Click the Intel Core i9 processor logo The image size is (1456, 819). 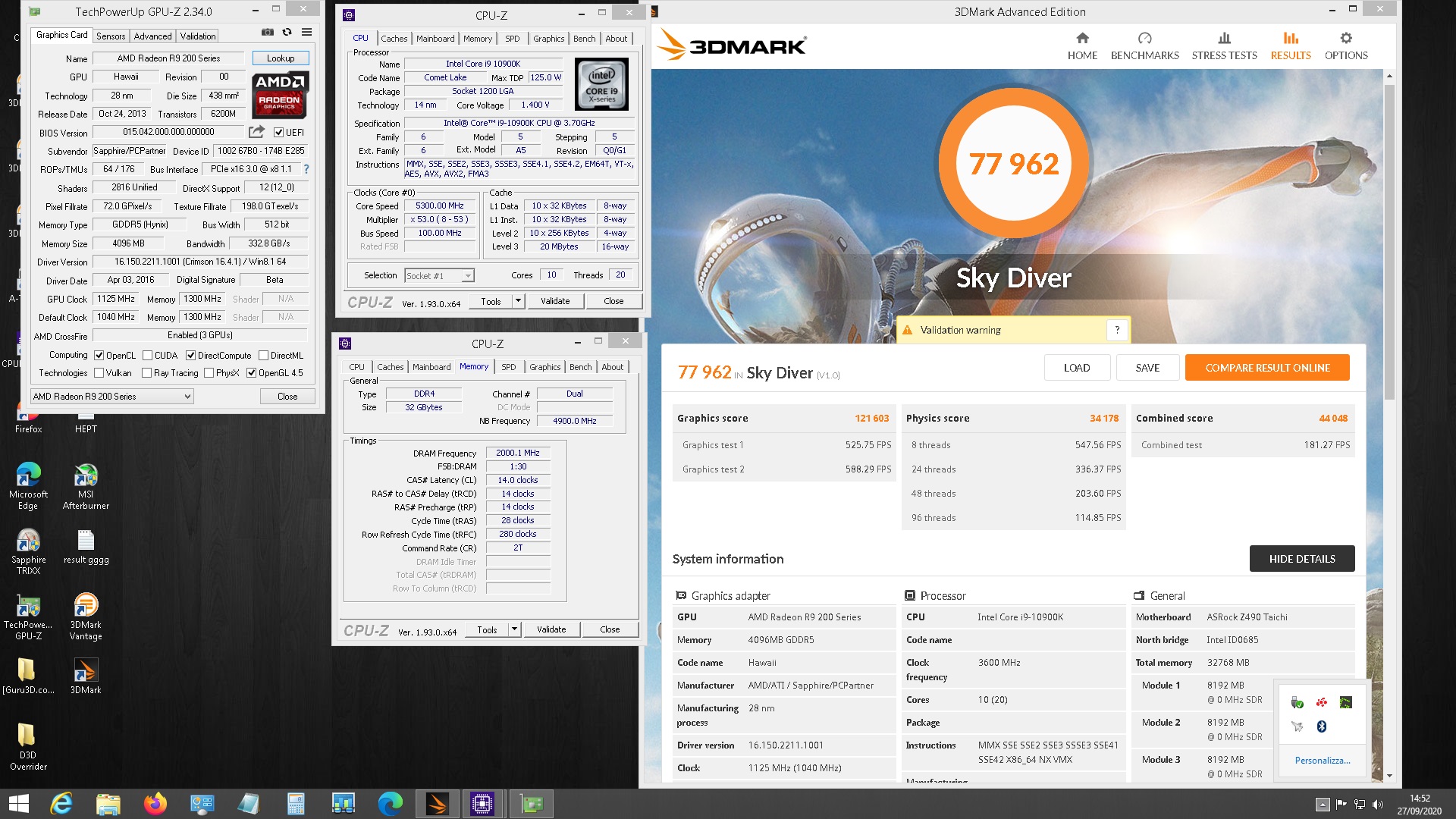601,84
